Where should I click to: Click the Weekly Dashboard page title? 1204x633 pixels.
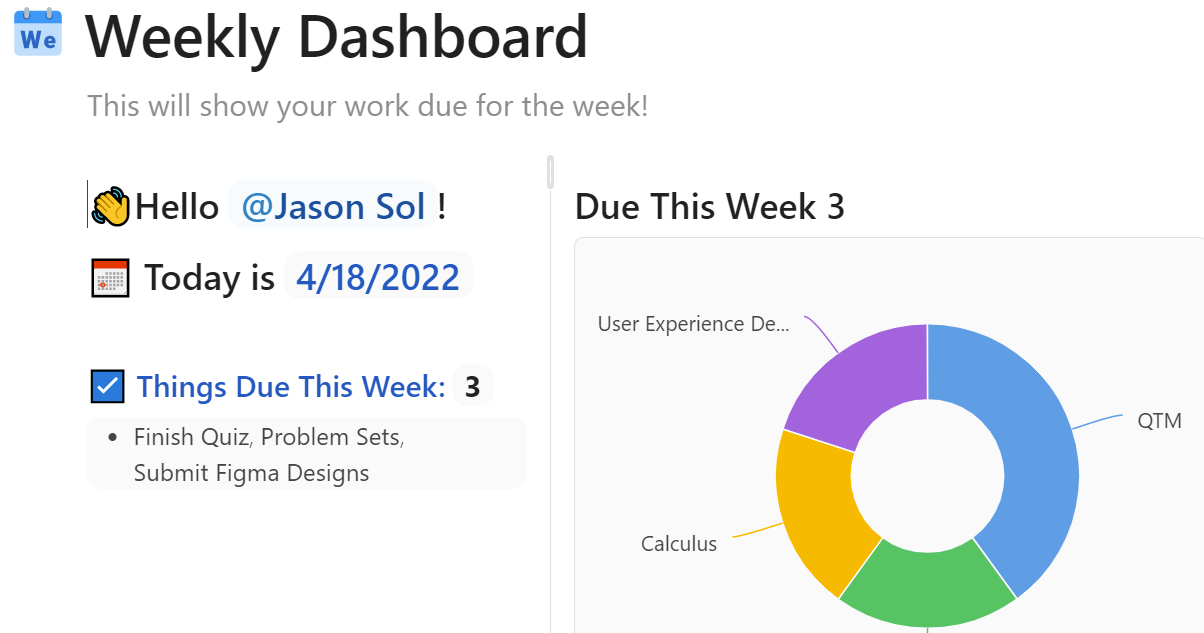pyautogui.click(x=337, y=37)
